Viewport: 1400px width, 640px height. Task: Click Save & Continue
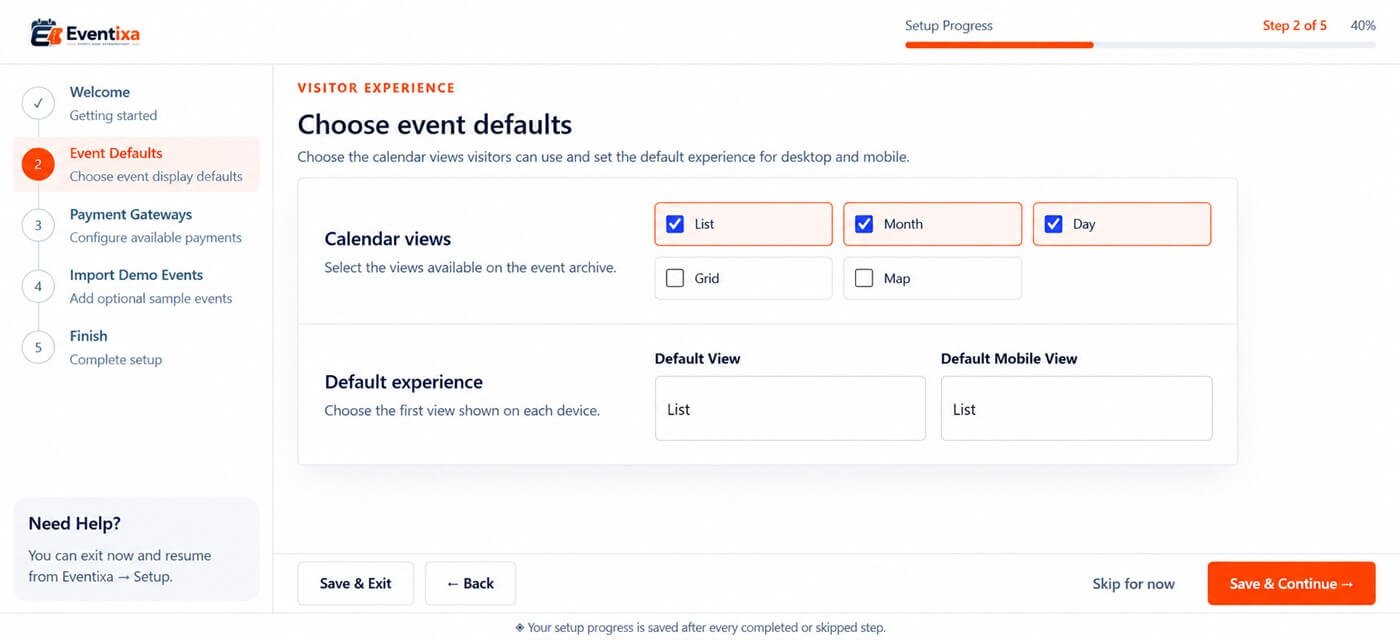tap(1291, 583)
